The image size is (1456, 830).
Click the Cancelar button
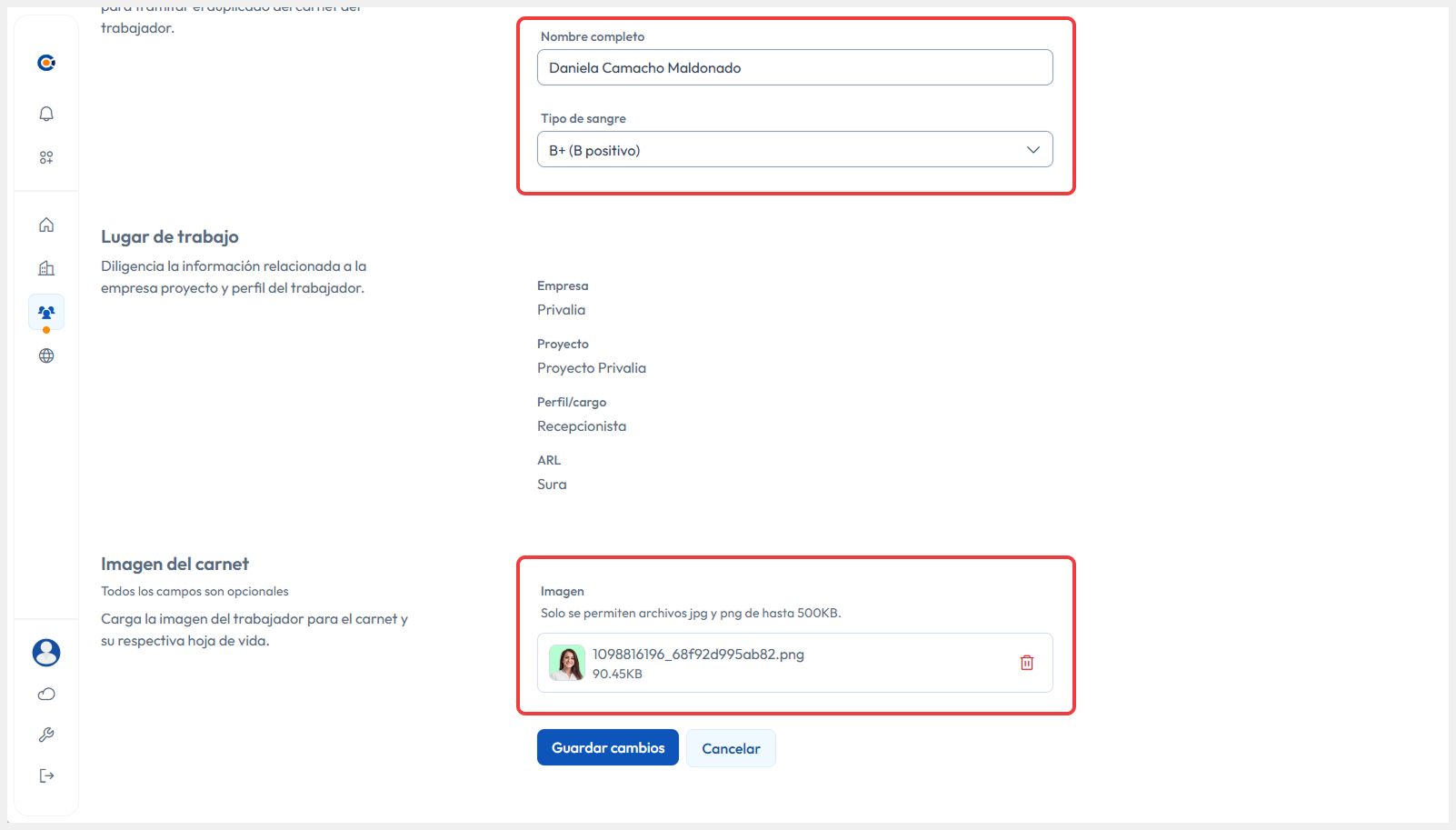[x=731, y=748]
